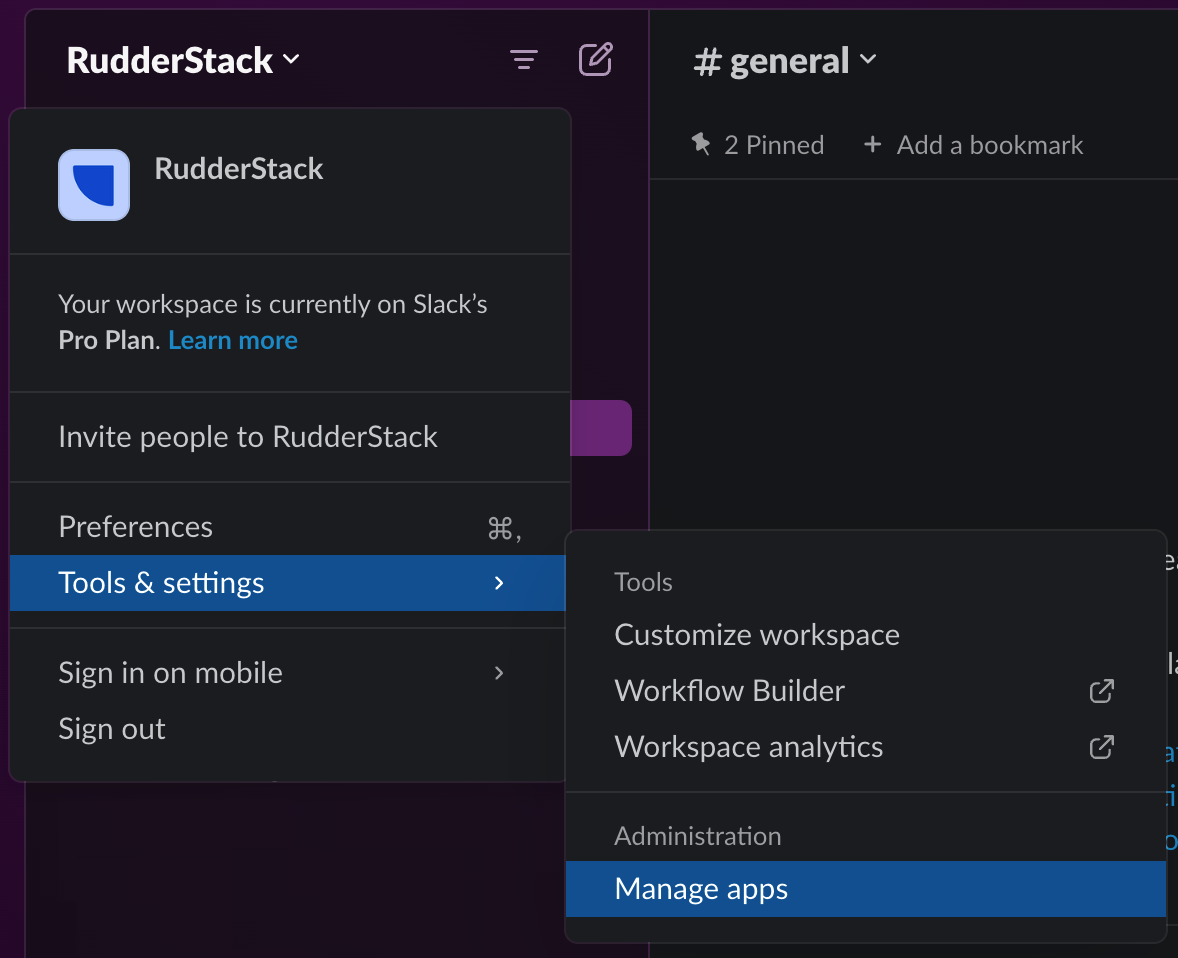Viewport: 1178px width, 958px height.
Task: Click the filter lines icon in sidebar header
Action: (524, 59)
